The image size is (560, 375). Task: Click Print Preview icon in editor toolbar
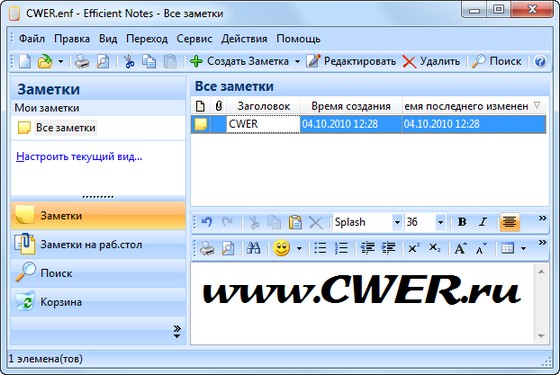pyautogui.click(x=228, y=248)
